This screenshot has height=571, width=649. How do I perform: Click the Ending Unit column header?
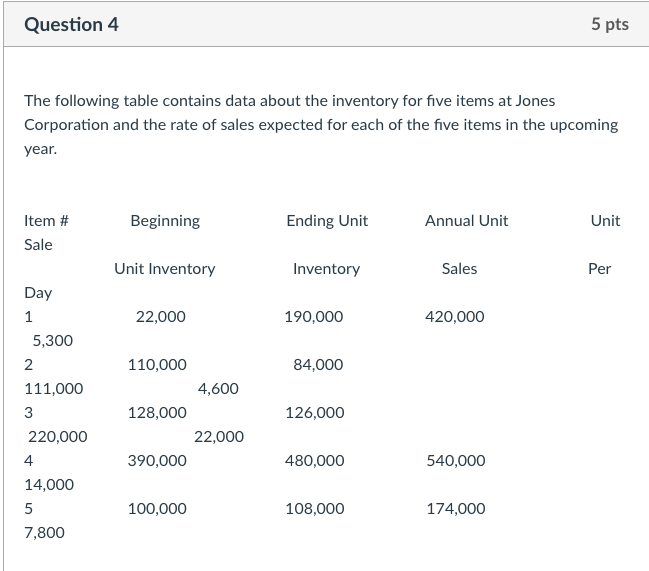(x=327, y=221)
